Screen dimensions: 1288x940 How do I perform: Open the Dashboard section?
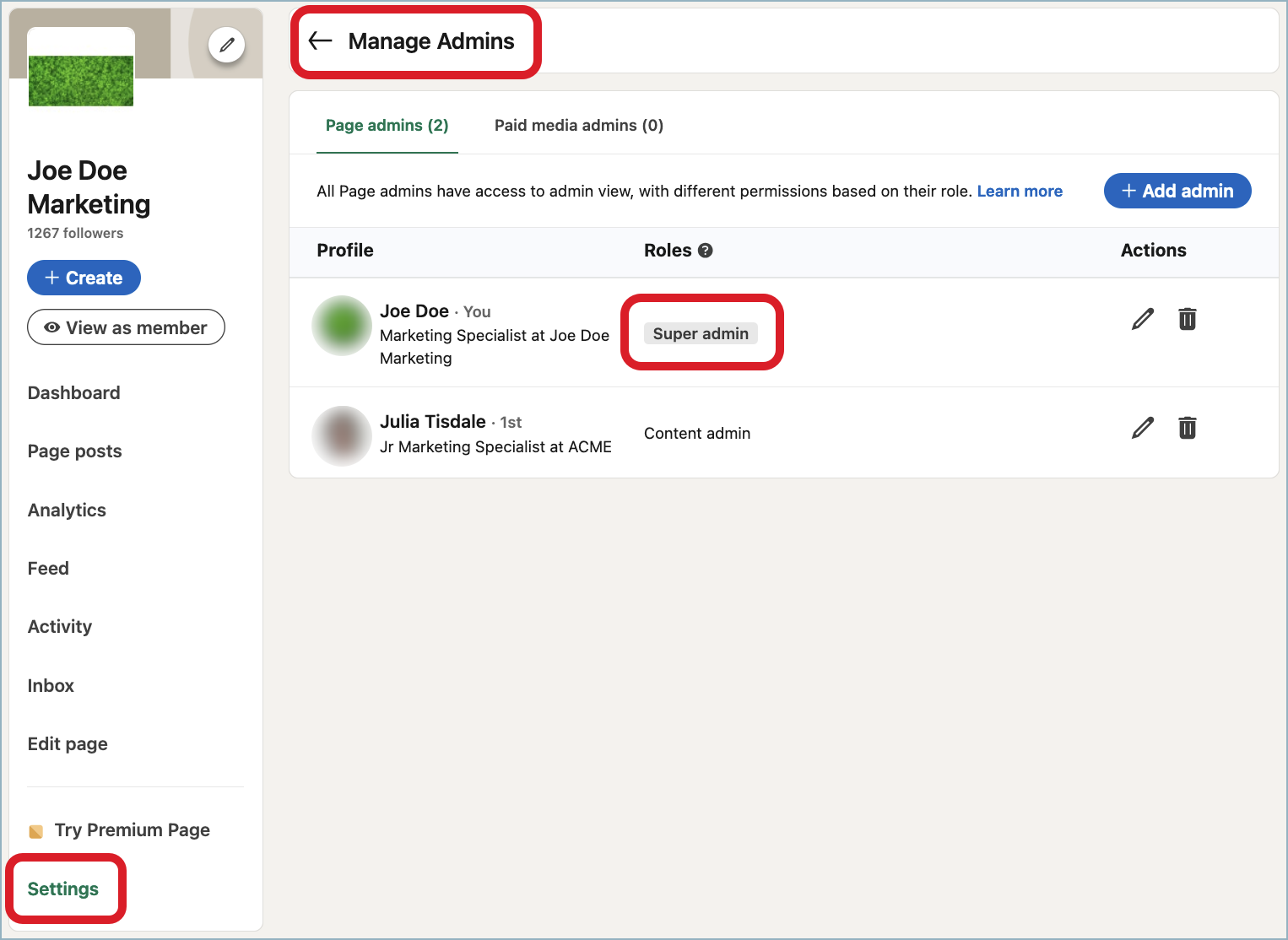click(x=73, y=392)
